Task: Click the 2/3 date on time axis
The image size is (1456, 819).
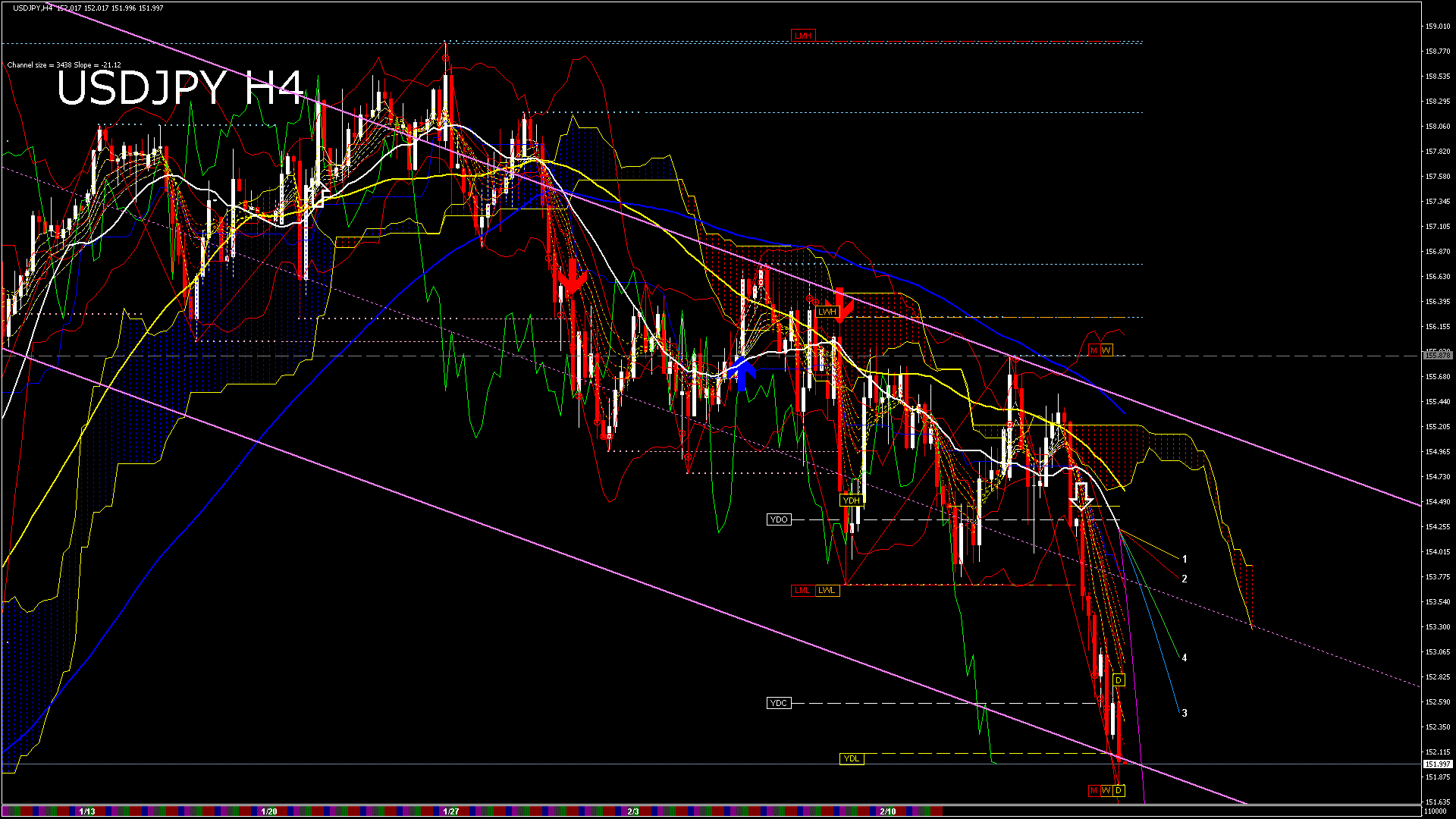Action: click(x=633, y=811)
